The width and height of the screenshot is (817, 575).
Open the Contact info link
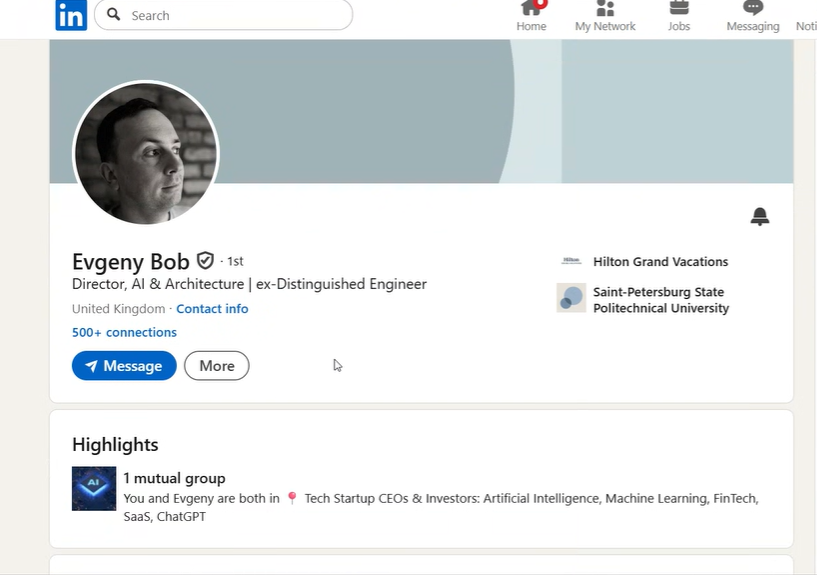click(212, 309)
